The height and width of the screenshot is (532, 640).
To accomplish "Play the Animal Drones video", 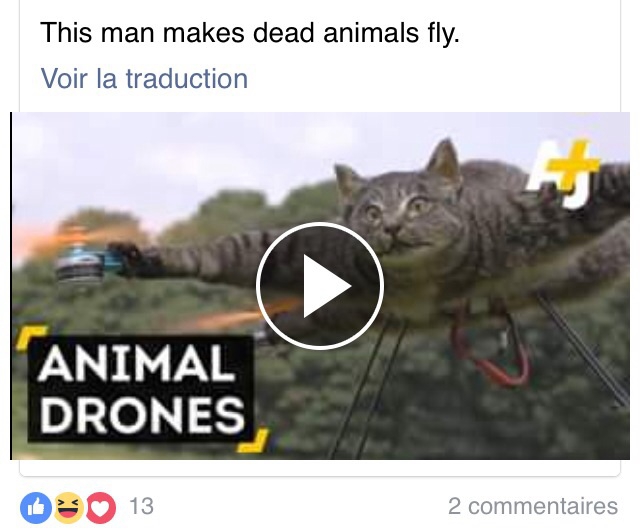I will tap(320, 286).
